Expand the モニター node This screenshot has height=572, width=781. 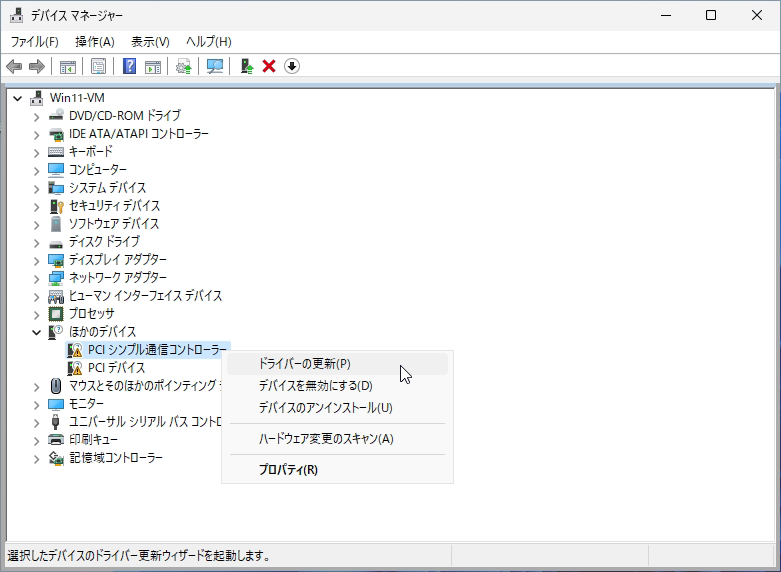click(36, 405)
